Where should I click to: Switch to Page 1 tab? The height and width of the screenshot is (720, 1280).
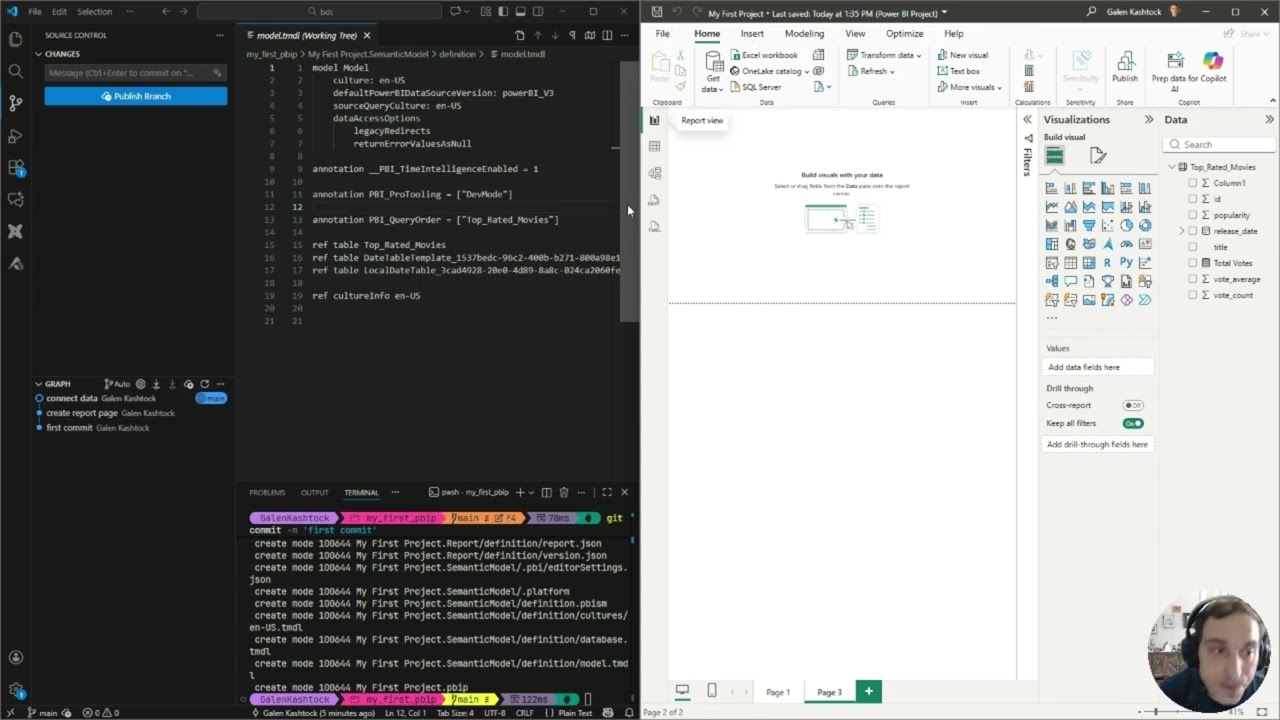tap(777, 692)
